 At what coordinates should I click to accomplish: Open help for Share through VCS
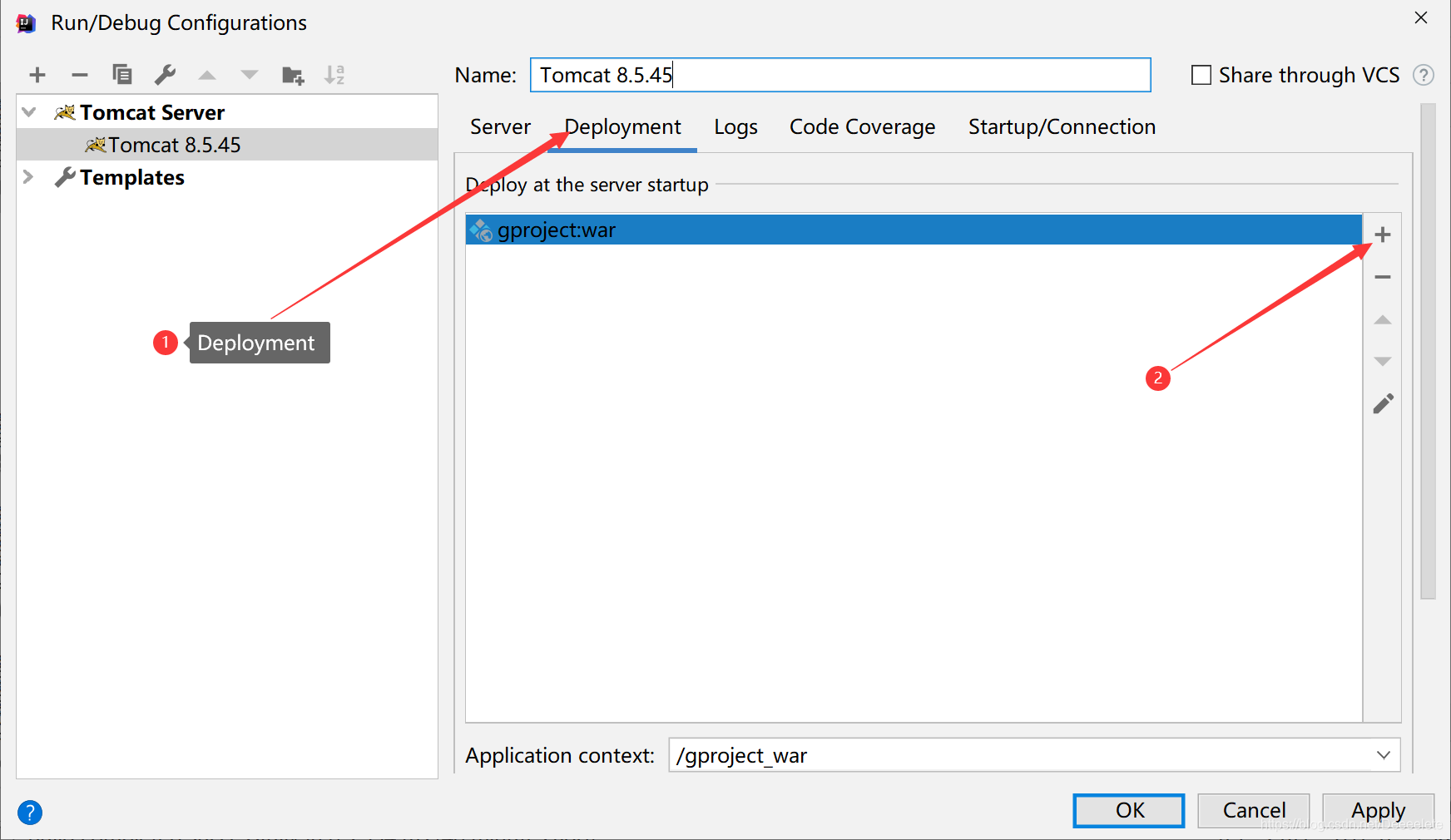click(1424, 75)
